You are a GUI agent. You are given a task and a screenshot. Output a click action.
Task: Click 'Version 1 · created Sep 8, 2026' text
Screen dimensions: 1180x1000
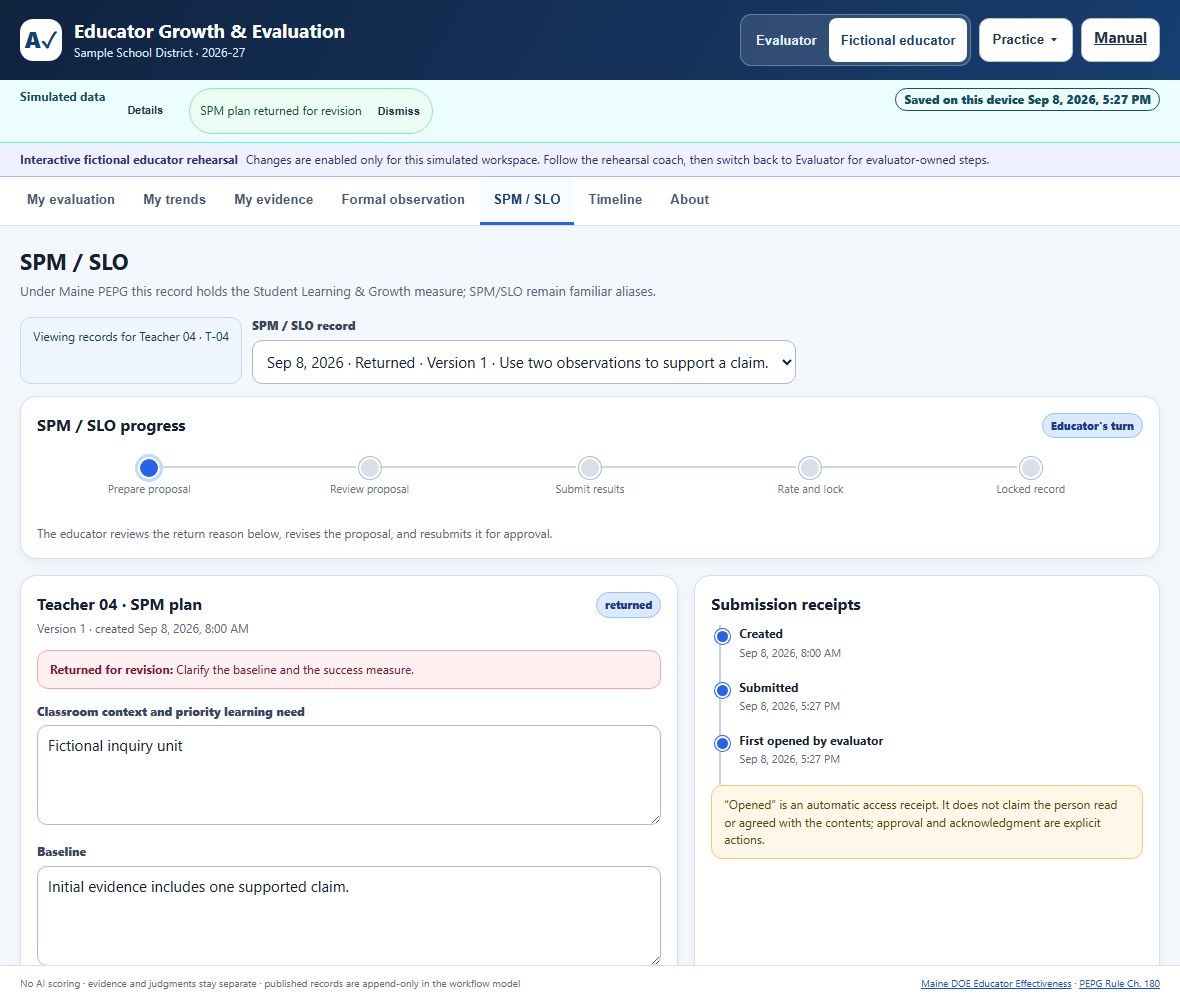click(143, 629)
